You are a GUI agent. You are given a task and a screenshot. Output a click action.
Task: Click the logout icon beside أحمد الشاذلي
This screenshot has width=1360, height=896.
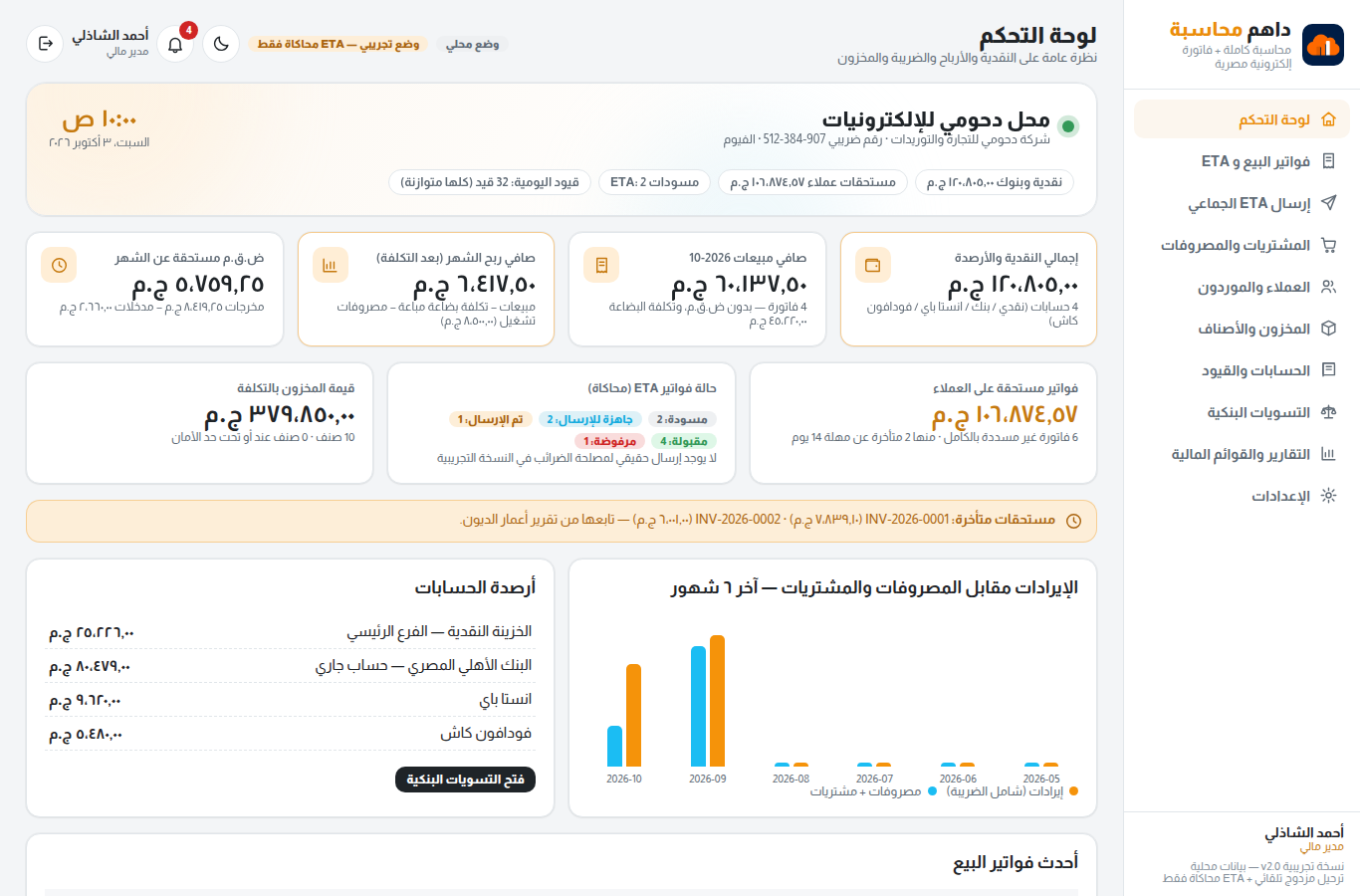[x=45, y=44]
